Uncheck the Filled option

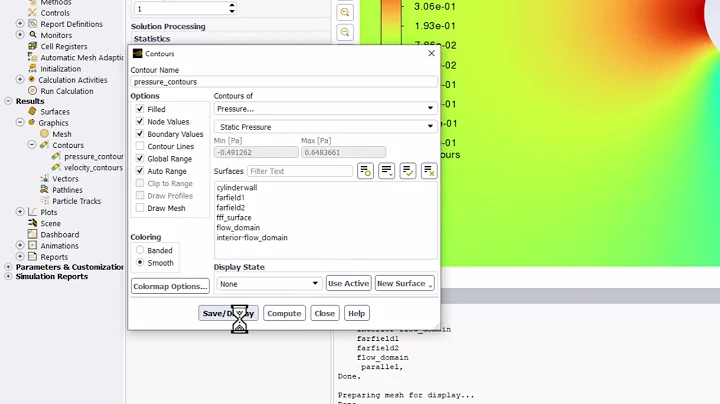[x=140, y=109]
